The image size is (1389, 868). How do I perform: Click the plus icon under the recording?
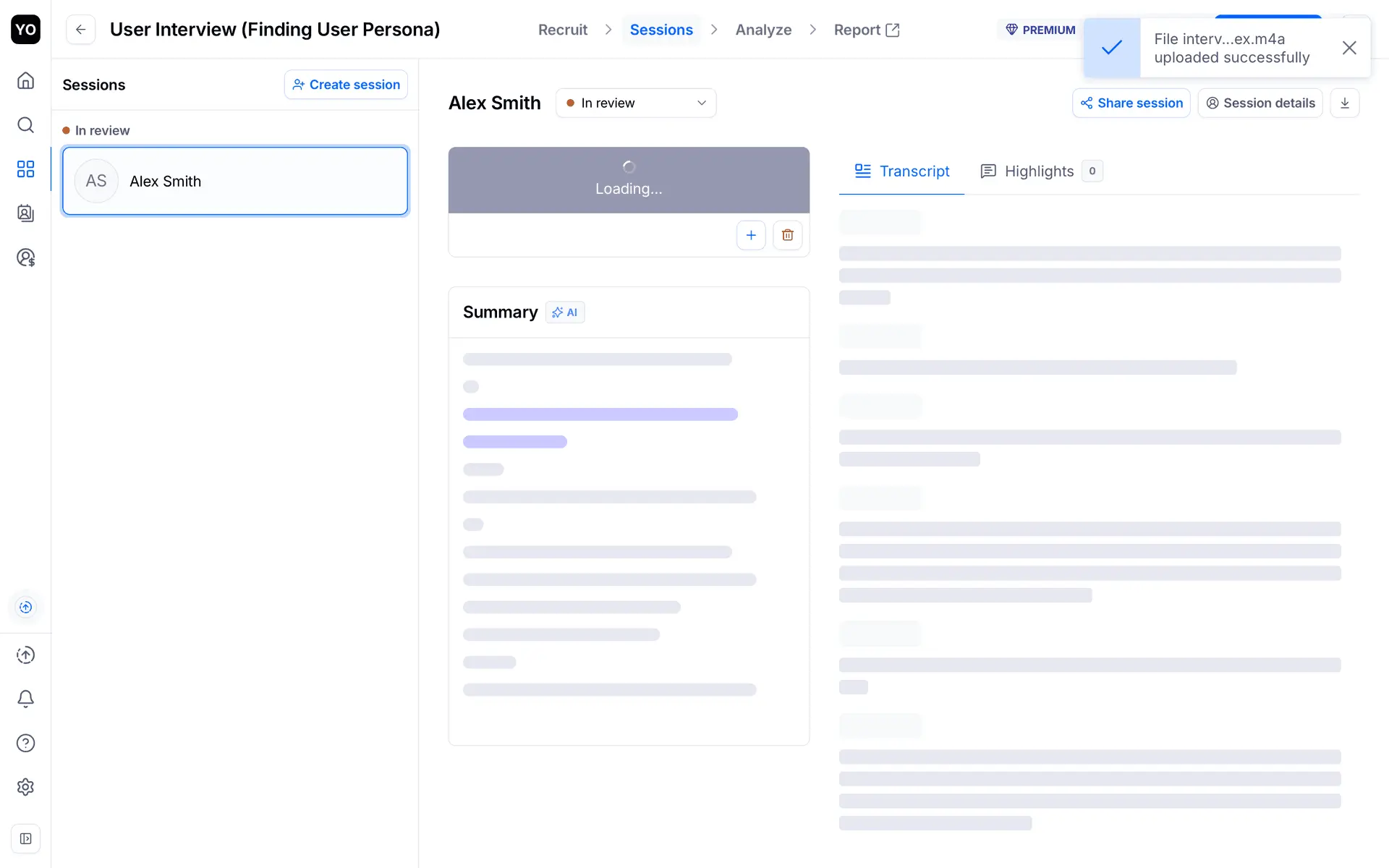pyautogui.click(x=751, y=235)
